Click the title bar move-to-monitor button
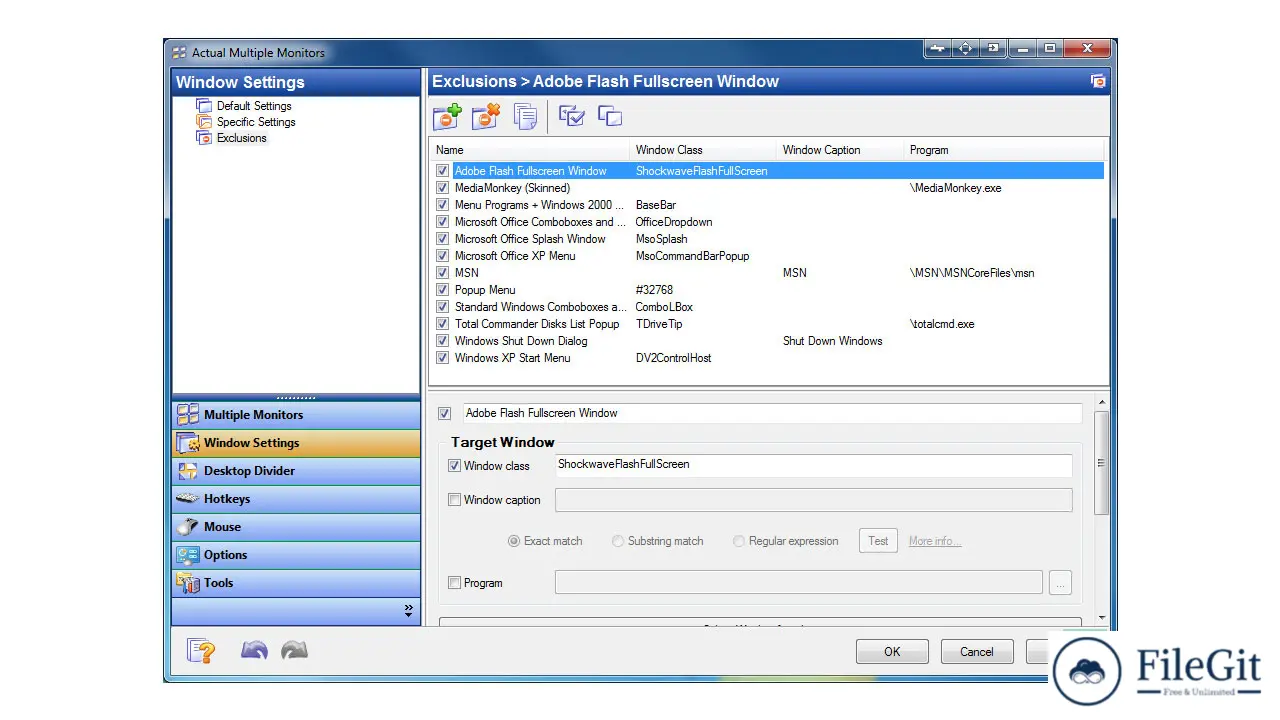This screenshot has height=720, width=1280. [x=937, y=48]
